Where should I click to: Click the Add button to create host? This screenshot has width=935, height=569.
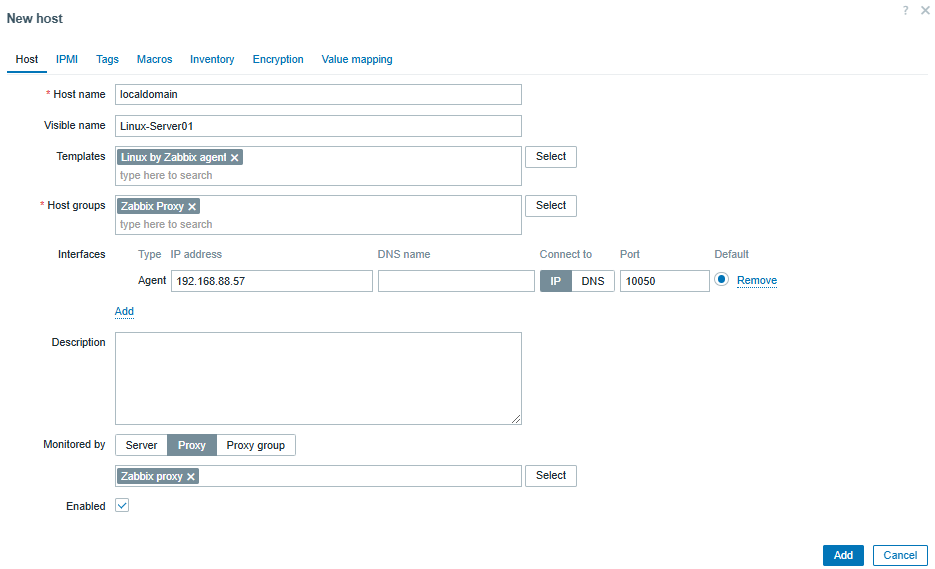pos(843,555)
